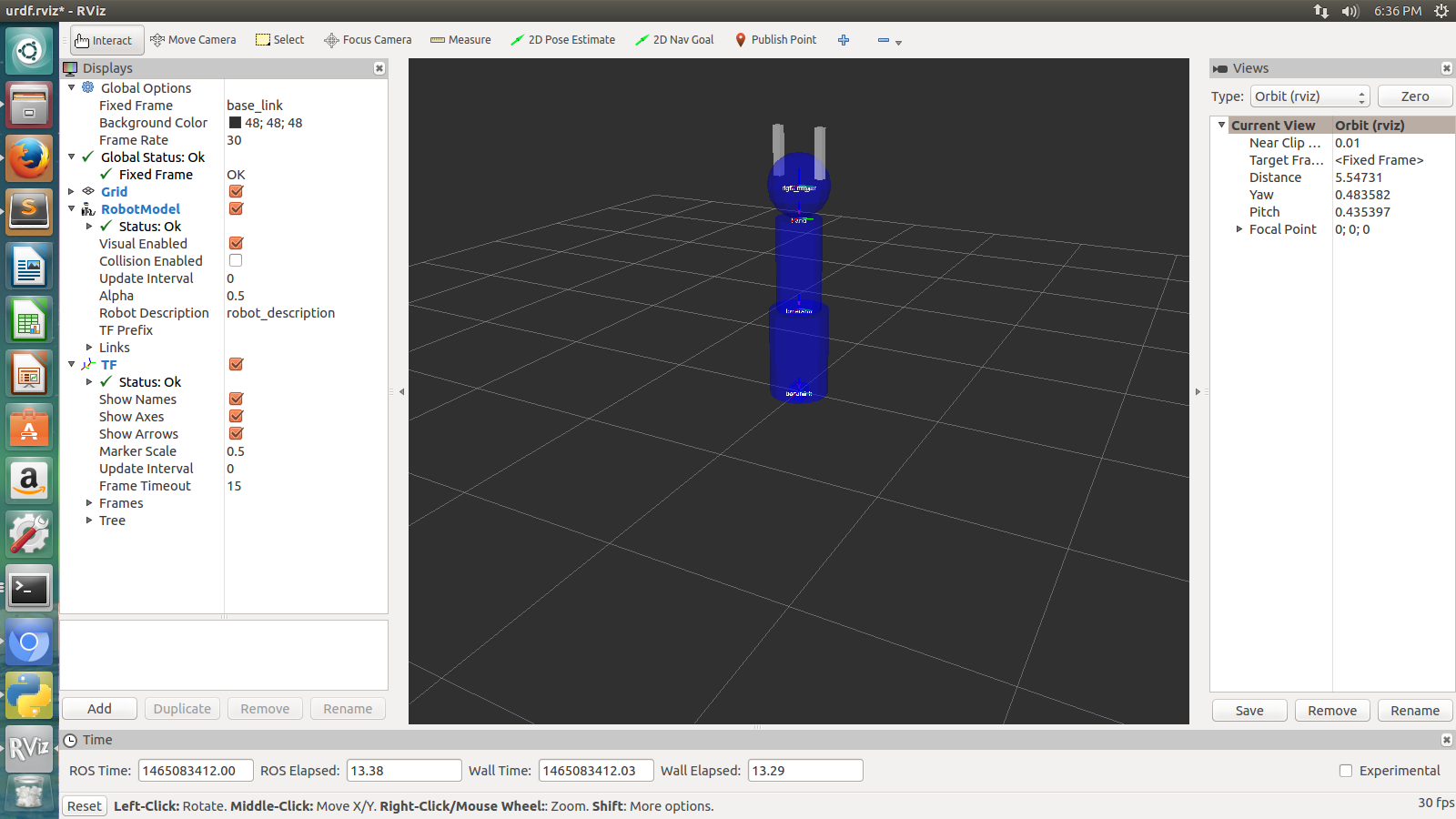Image resolution: width=1456 pixels, height=819 pixels.
Task: Enable the Collision Enabled checkbox
Action: (236, 260)
